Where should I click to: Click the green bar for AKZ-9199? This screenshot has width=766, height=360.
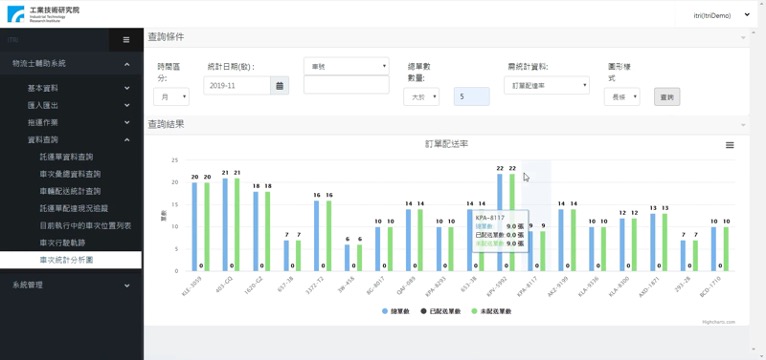[574, 240]
